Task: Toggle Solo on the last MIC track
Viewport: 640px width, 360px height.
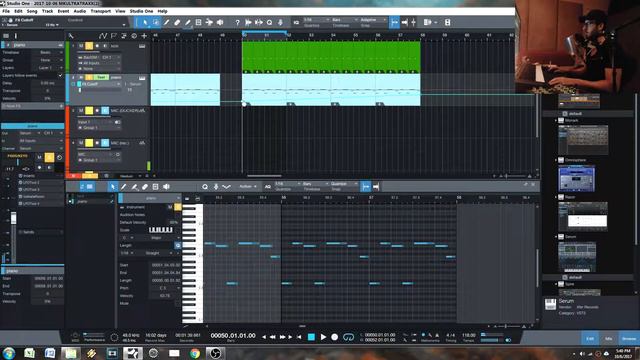Action: click(89, 143)
